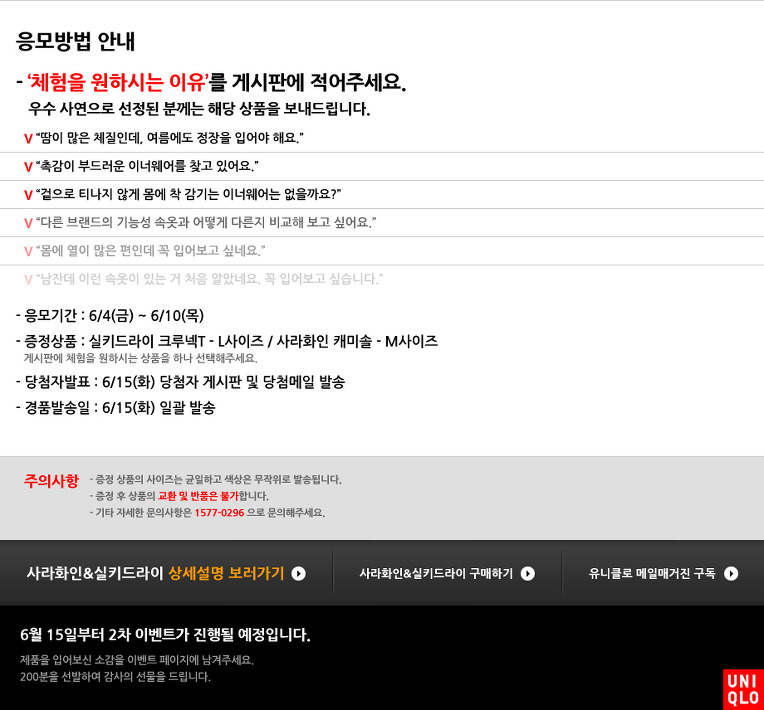Click quote 촉감이 부드러운 이너웨어를 찾고 있어요
764x710 pixels.
point(147,166)
